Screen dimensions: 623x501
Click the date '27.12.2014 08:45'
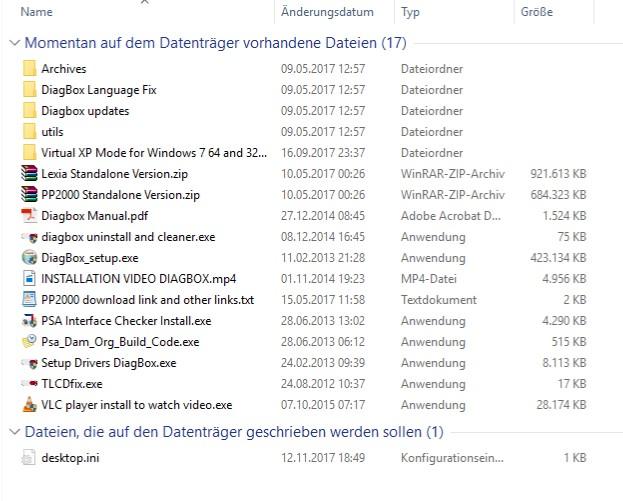point(323,216)
